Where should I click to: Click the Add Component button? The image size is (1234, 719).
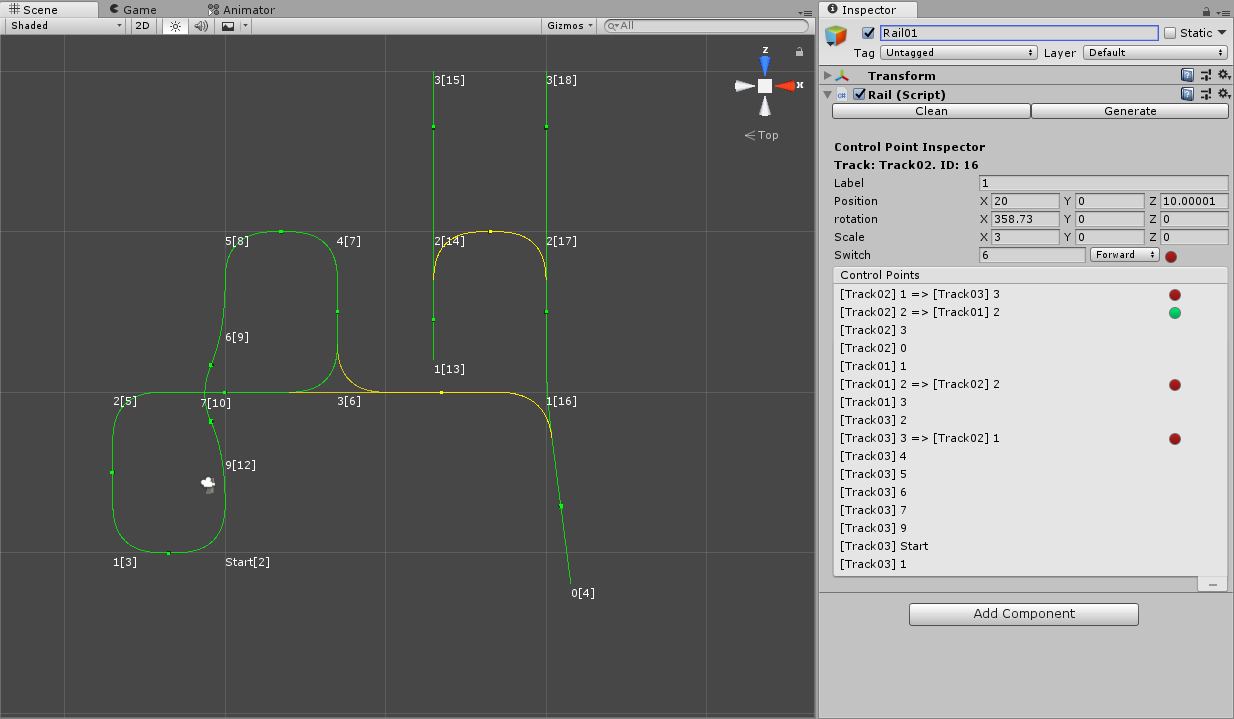(x=1024, y=614)
